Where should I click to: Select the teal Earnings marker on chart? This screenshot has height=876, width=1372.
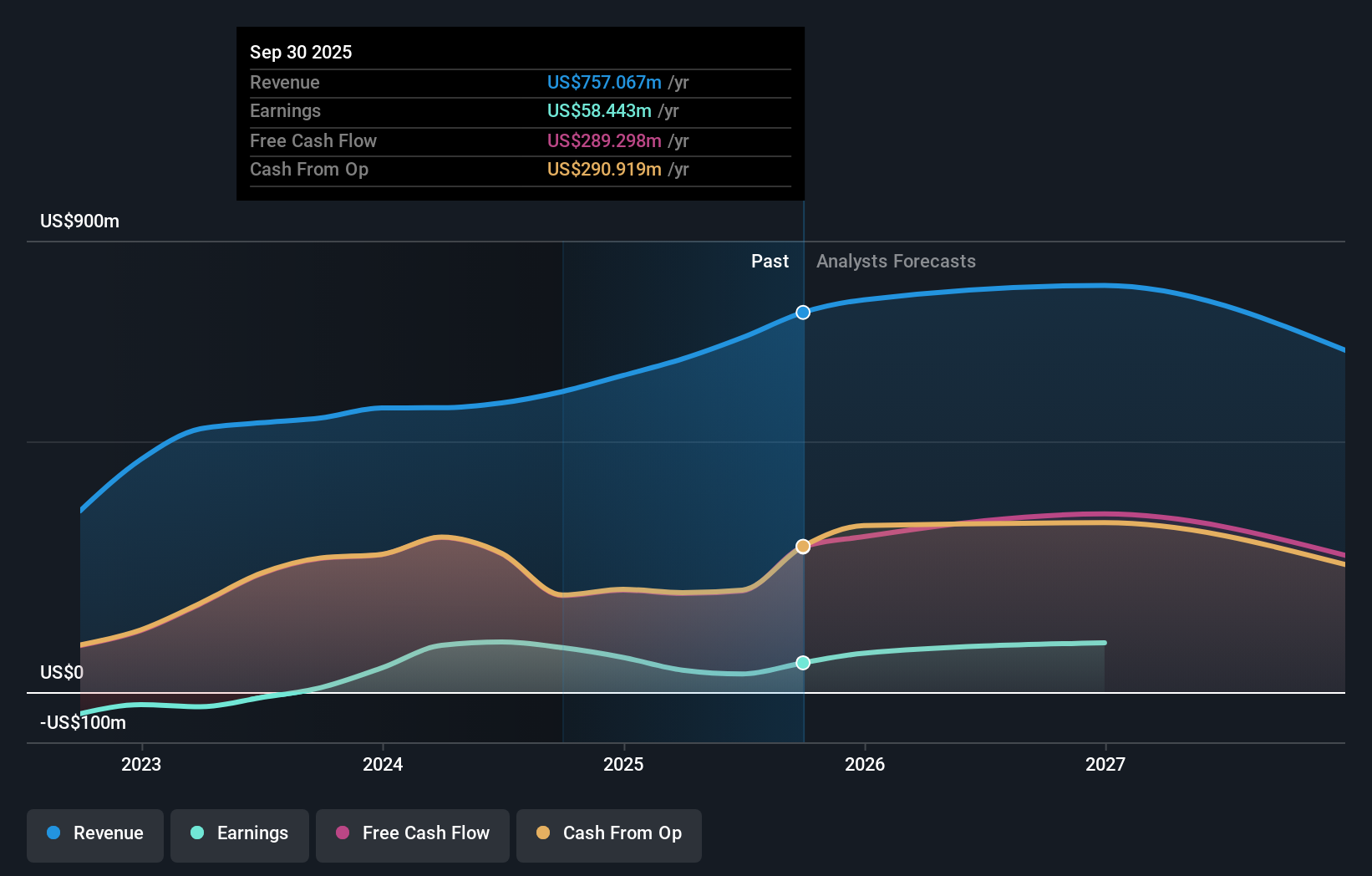tap(803, 663)
